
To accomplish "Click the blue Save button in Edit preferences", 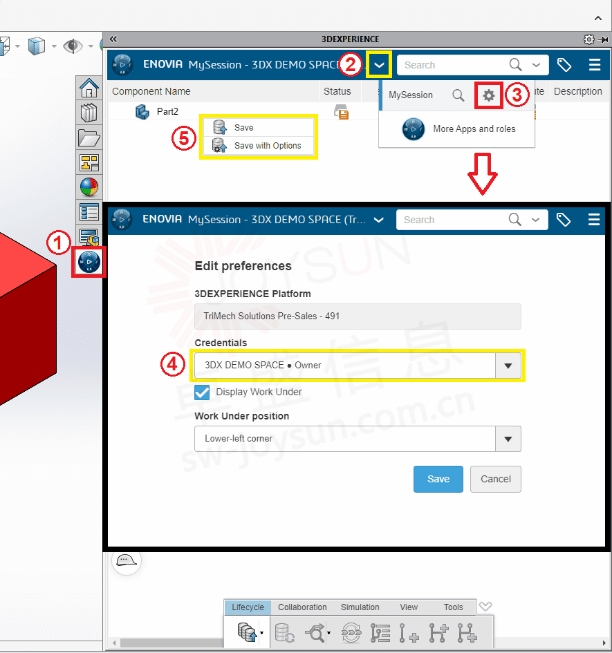I will [x=438, y=479].
